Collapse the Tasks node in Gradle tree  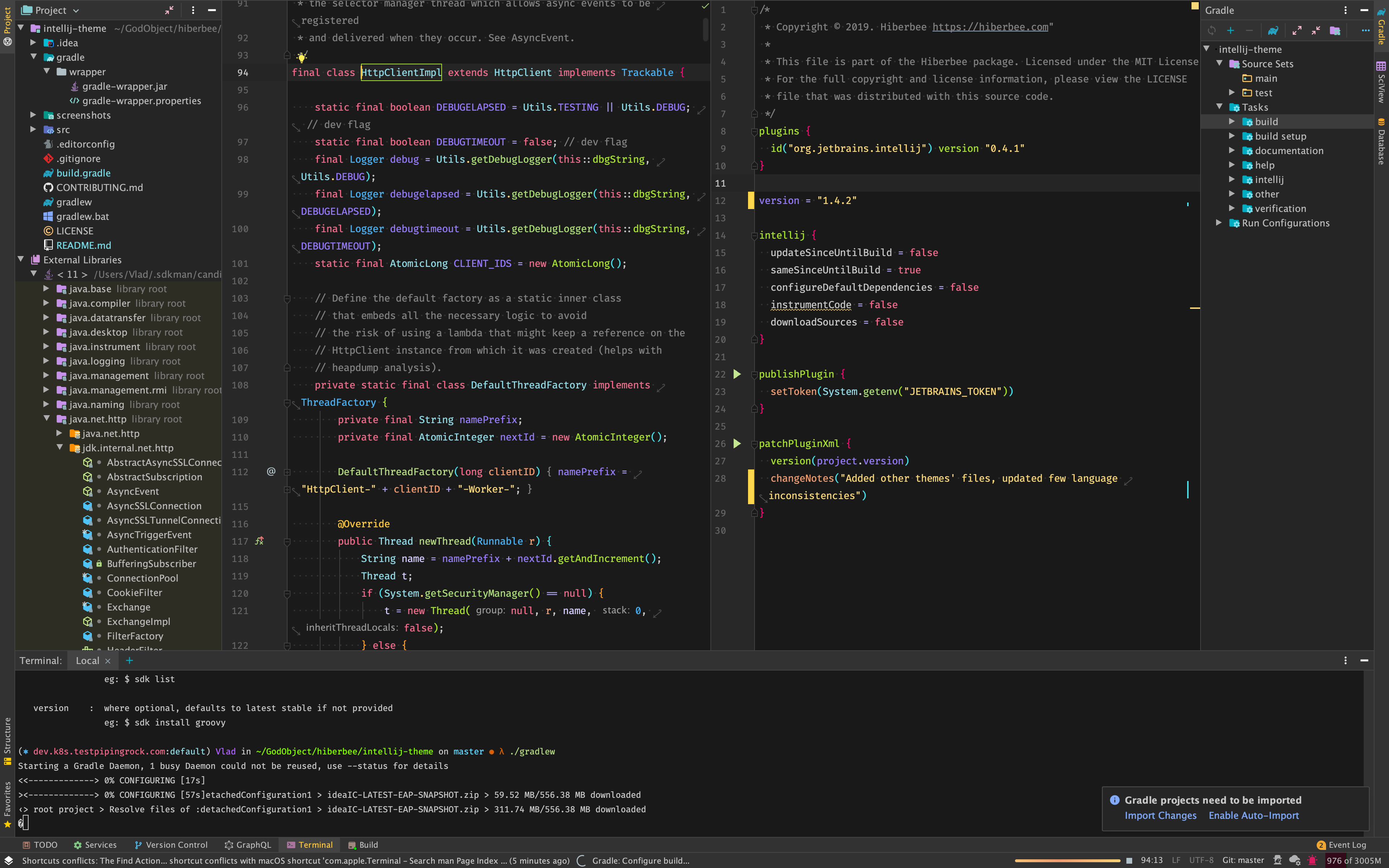tap(1220, 107)
